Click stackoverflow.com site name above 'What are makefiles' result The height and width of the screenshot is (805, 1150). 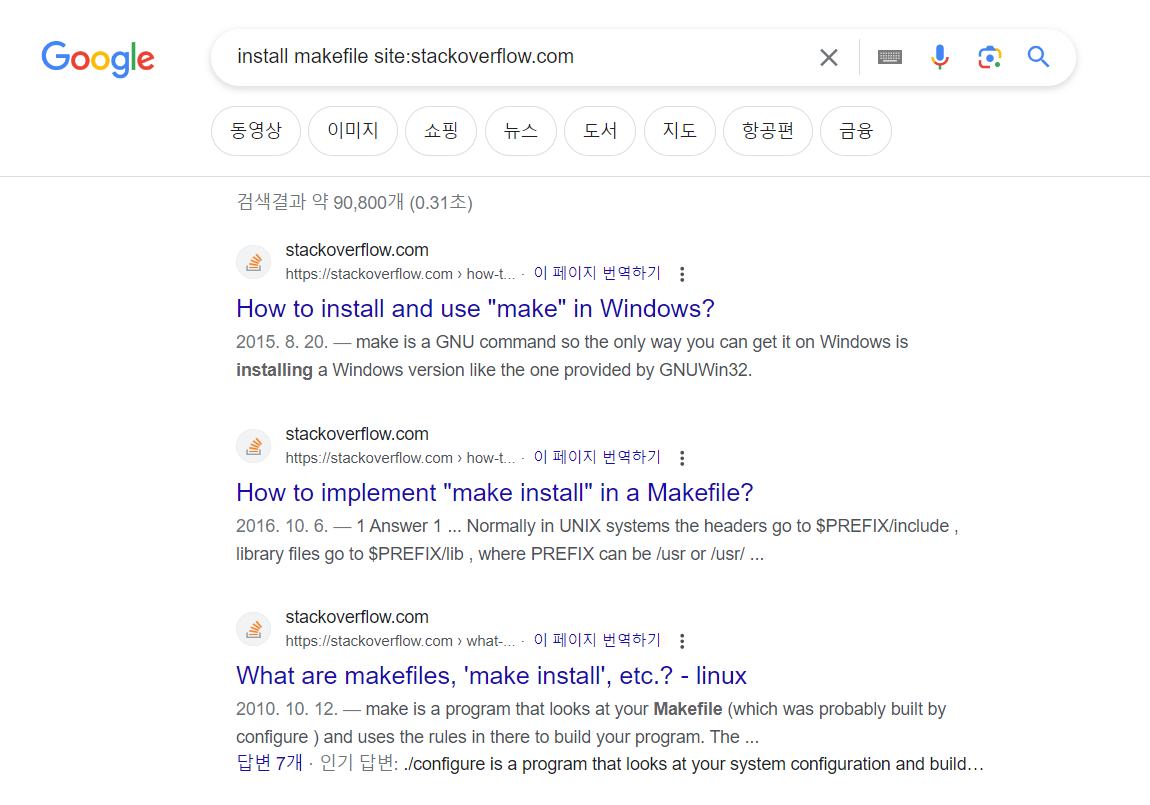click(357, 617)
